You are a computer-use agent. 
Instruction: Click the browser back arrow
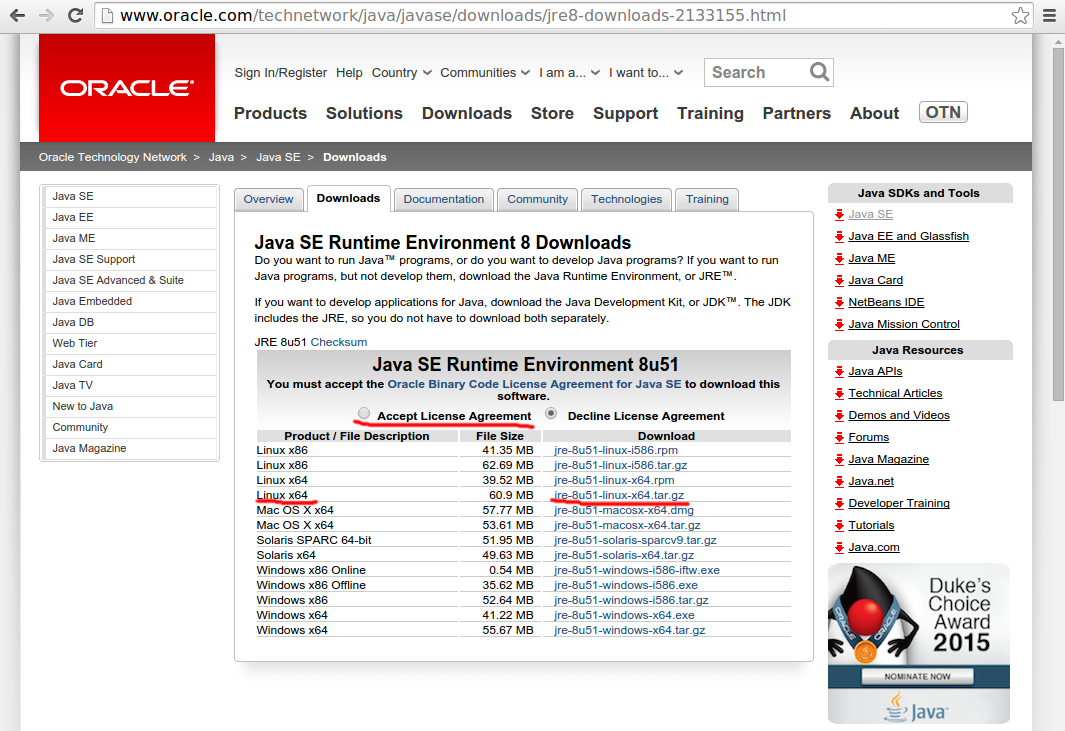[17, 15]
